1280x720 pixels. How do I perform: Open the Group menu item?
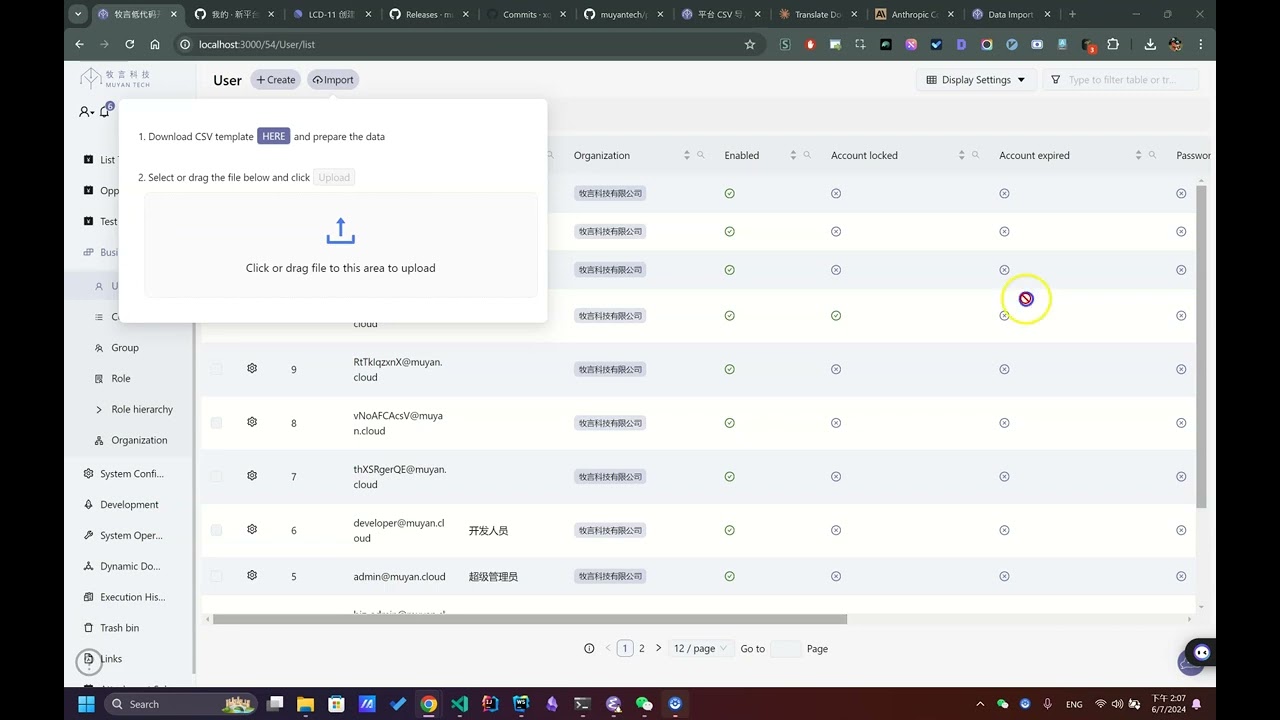tap(125, 348)
